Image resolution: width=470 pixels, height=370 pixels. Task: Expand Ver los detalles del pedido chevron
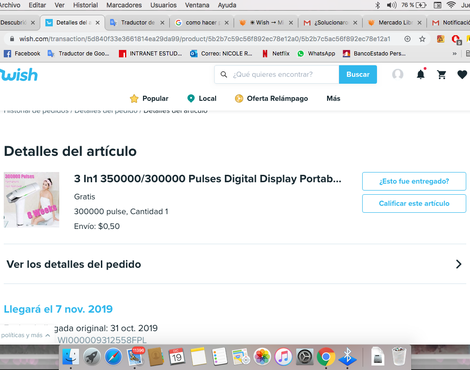(x=459, y=264)
